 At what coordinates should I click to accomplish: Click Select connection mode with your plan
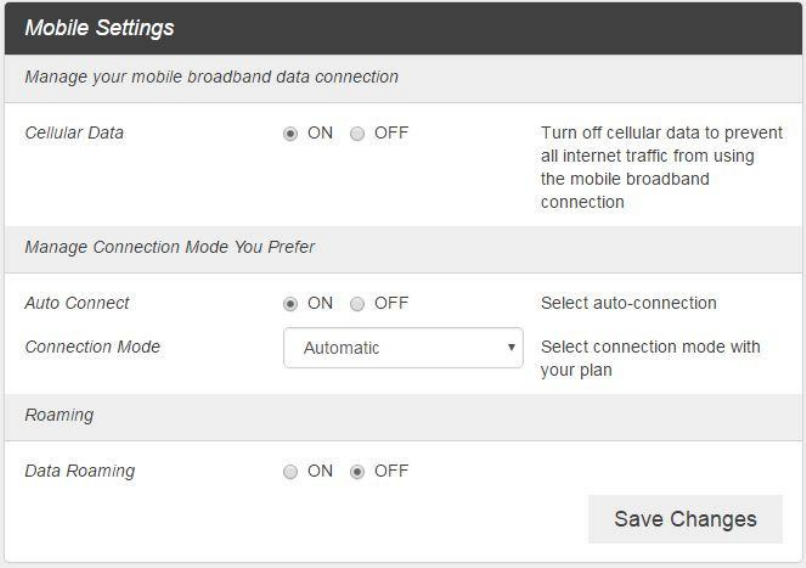[650, 358]
